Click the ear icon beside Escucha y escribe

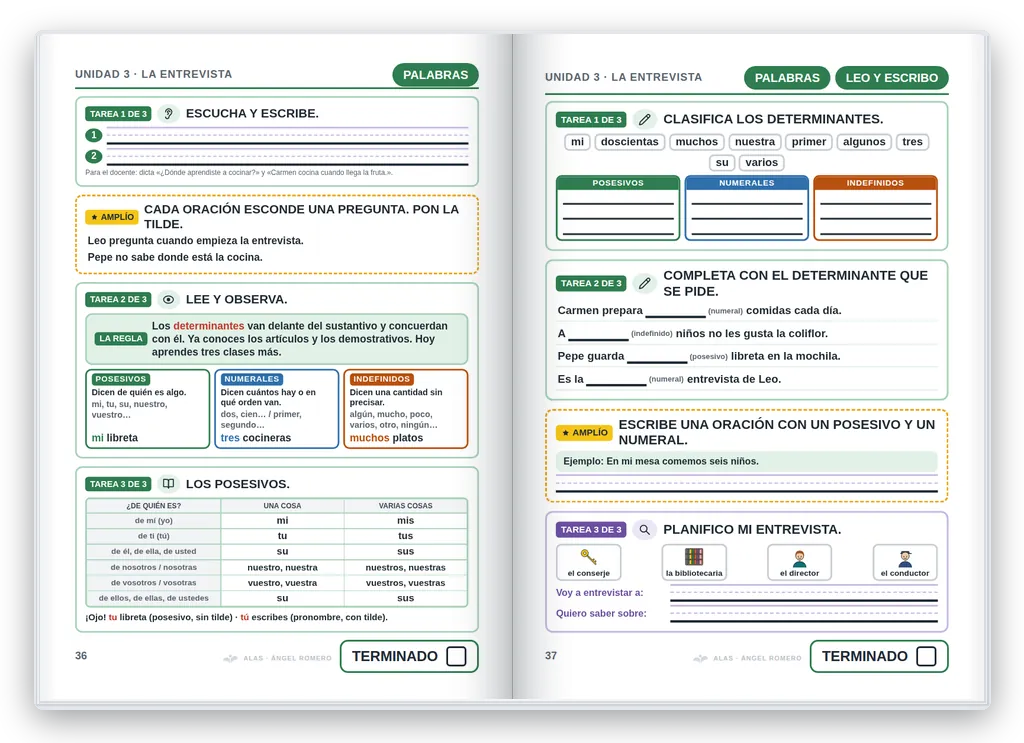[x=168, y=114]
